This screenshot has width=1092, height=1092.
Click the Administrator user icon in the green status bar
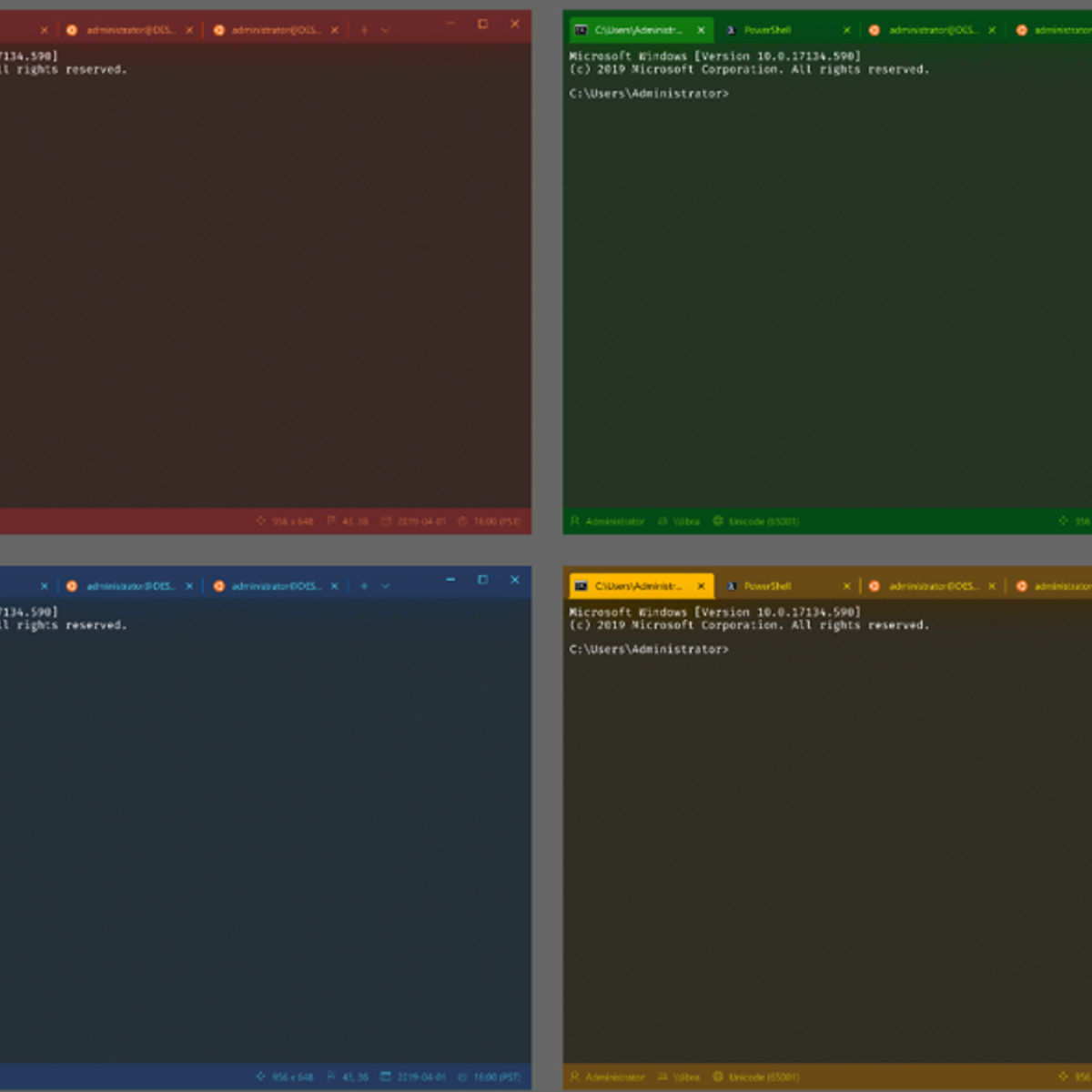(575, 521)
